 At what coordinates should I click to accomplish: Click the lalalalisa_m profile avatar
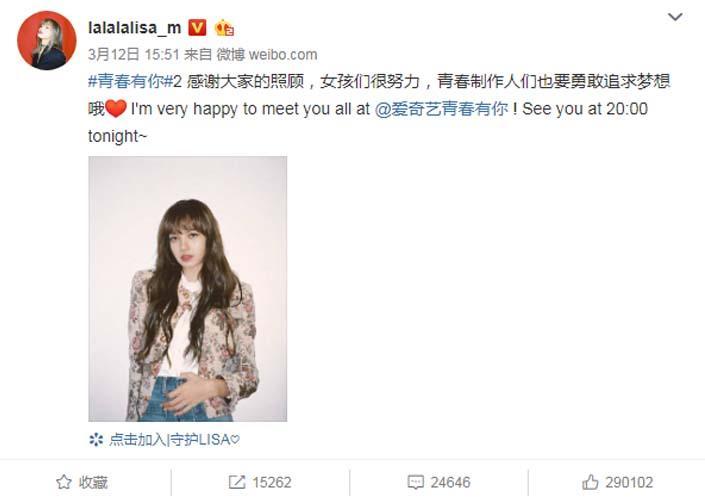47,40
